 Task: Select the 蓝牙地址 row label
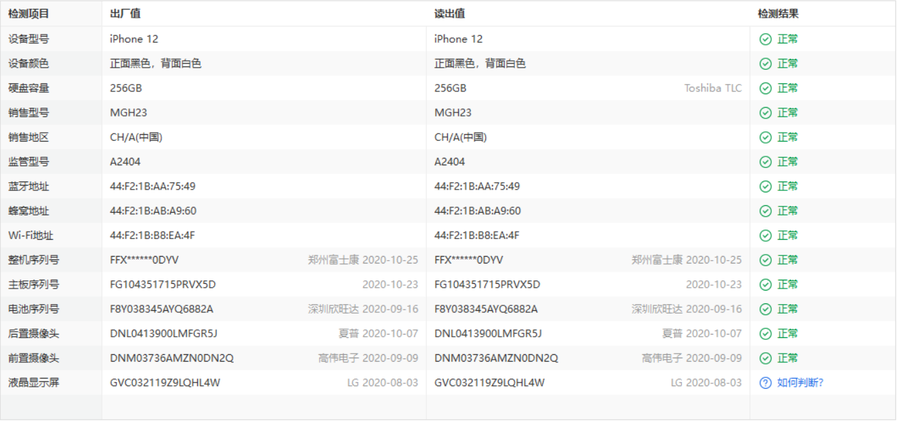(29, 187)
